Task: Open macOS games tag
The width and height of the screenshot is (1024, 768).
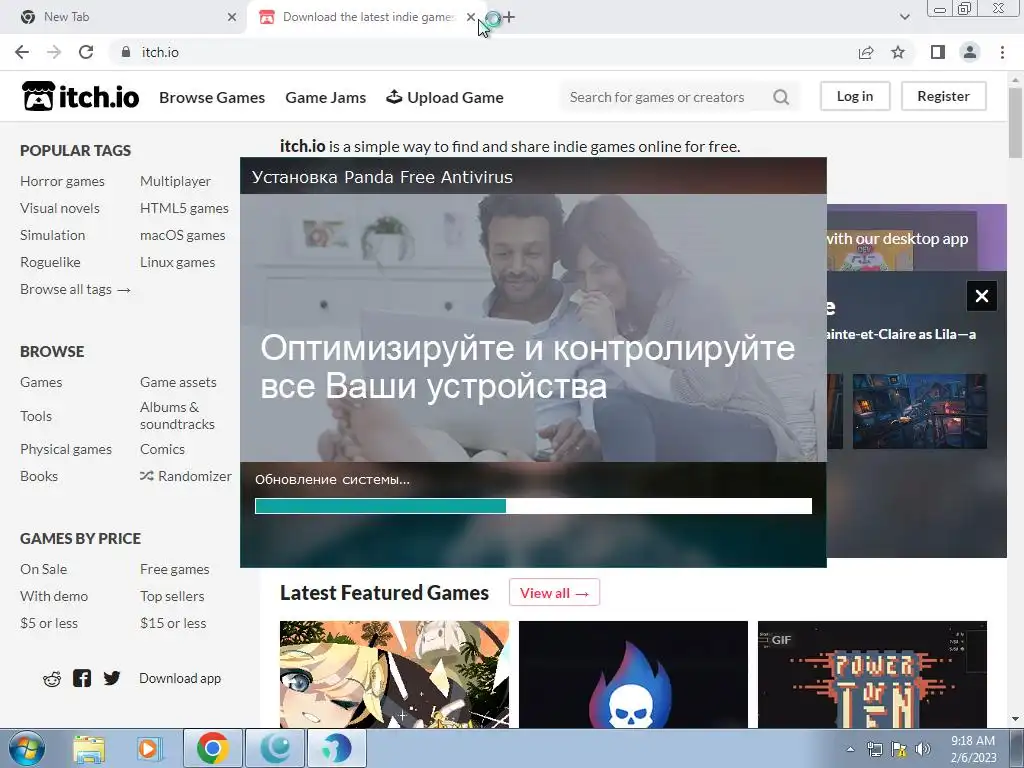Action: (x=182, y=235)
